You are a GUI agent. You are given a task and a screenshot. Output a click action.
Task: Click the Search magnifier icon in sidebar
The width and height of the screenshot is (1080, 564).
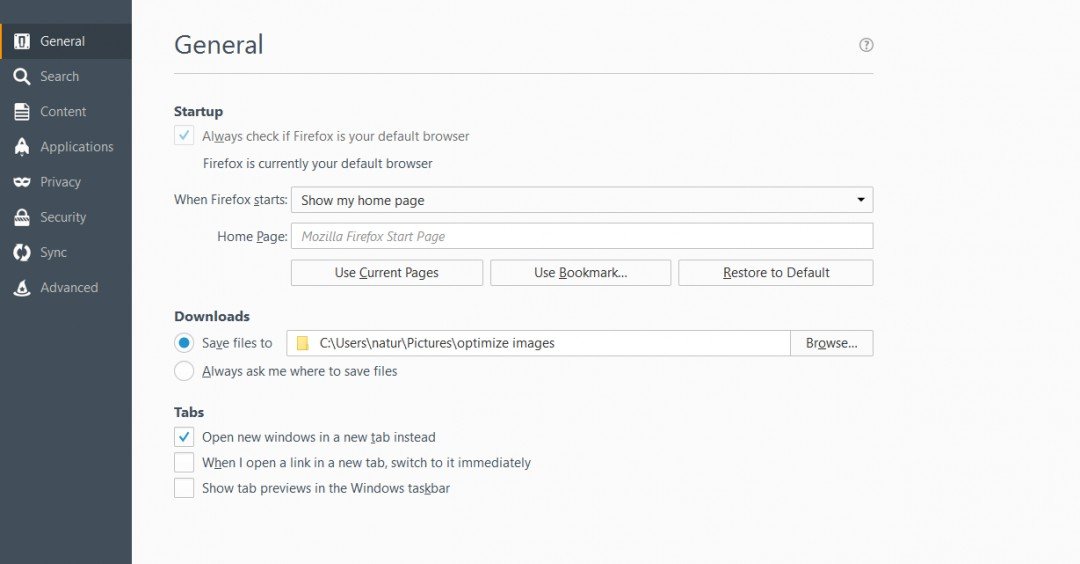point(21,76)
